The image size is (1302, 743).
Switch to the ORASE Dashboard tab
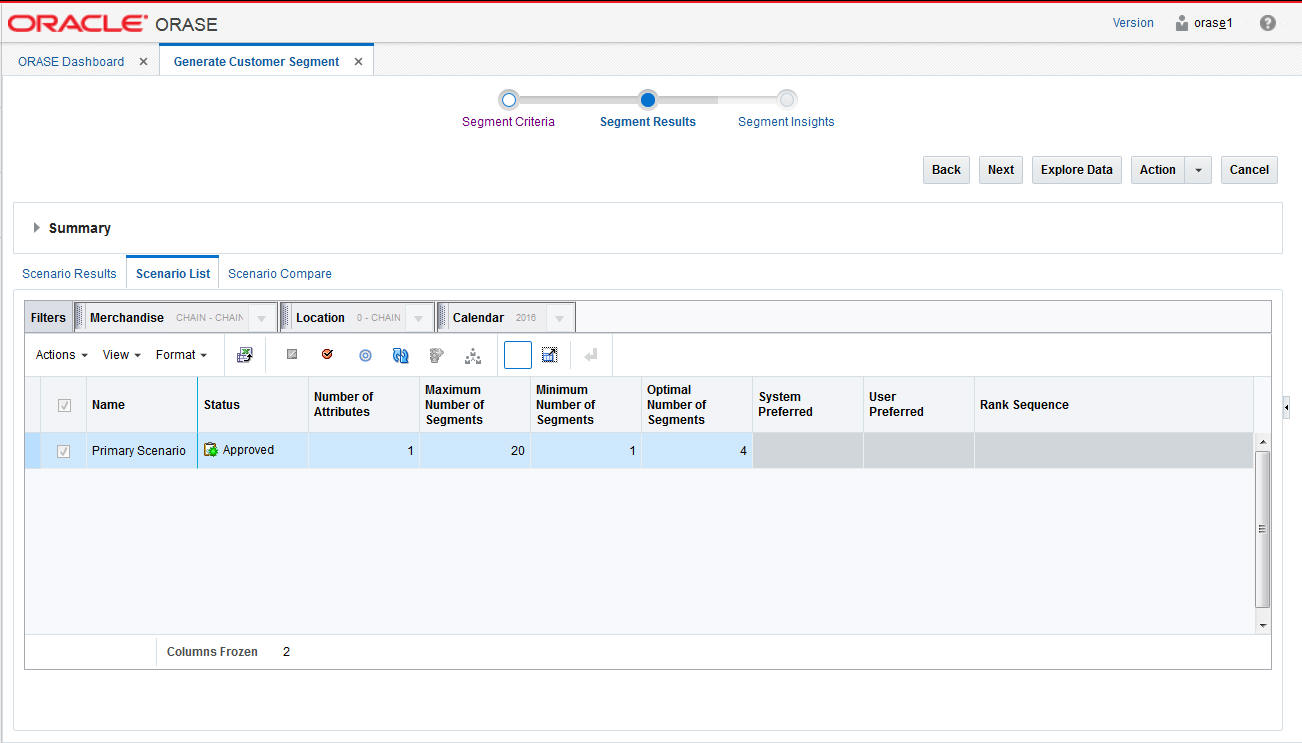coord(71,62)
